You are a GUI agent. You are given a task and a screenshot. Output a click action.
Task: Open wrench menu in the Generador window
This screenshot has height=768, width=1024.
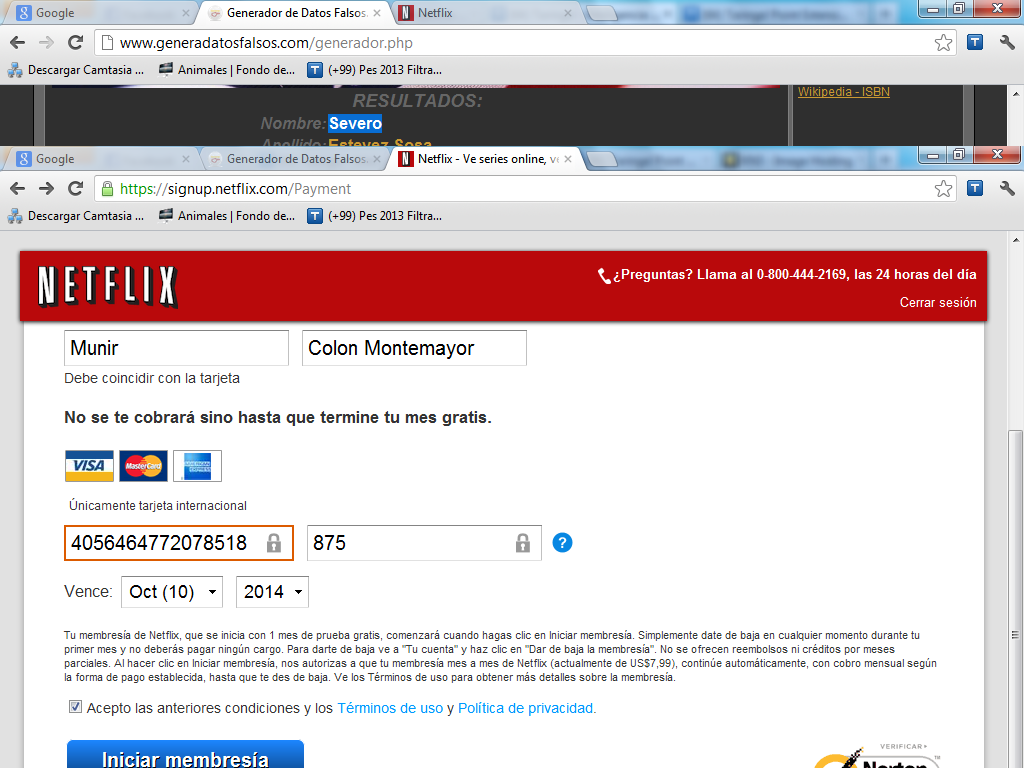[1007, 42]
